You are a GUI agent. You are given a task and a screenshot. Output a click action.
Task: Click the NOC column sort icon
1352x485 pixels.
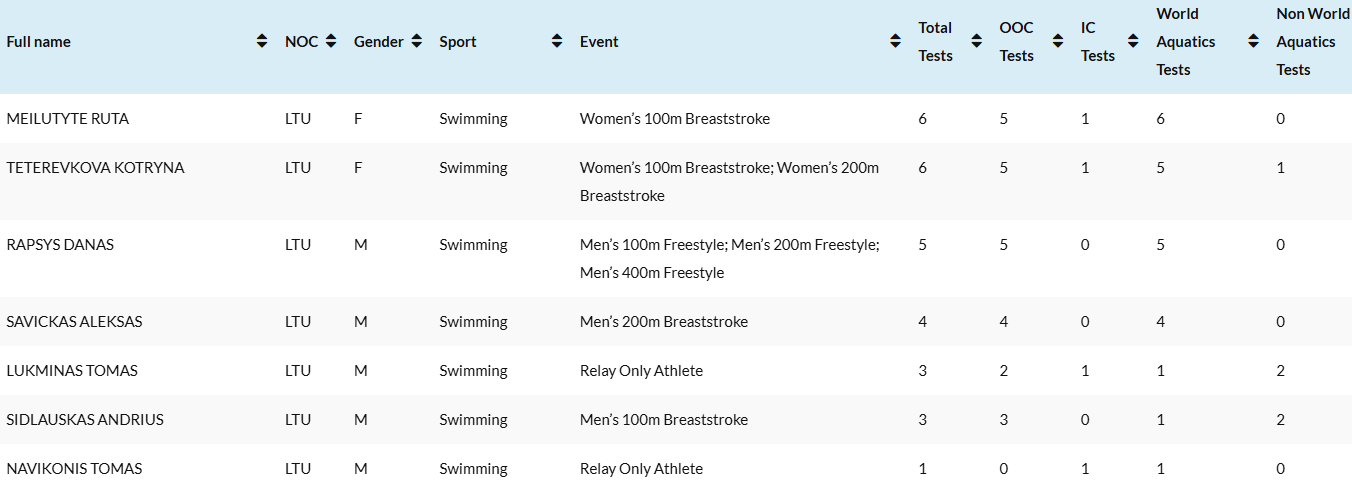[x=331, y=42]
